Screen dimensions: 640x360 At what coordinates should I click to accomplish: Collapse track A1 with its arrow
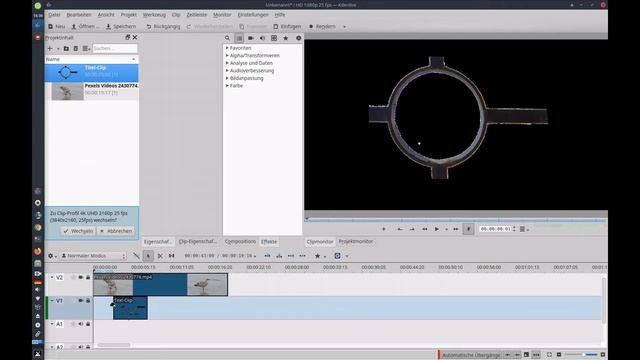click(x=52, y=324)
